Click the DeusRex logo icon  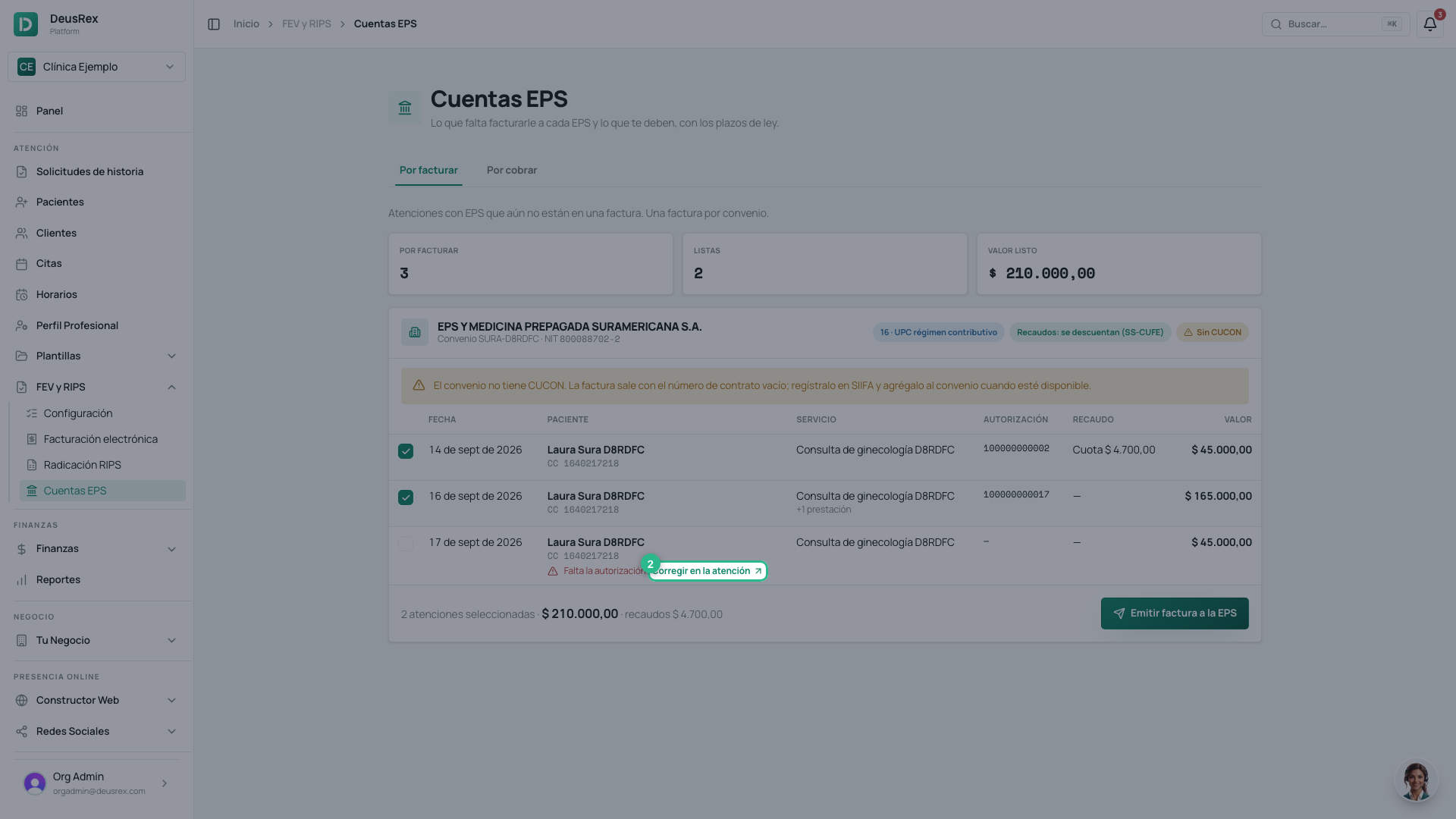click(26, 24)
